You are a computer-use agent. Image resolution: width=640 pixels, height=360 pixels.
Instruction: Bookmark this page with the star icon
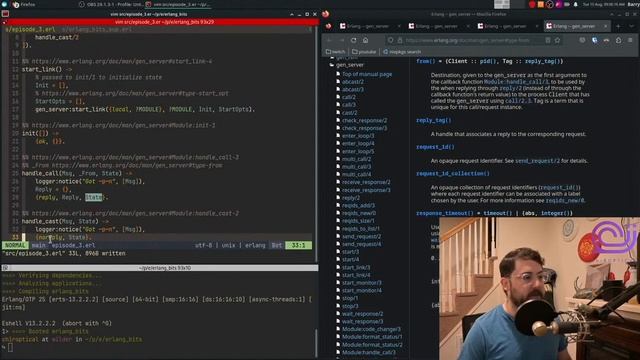tap(557, 40)
